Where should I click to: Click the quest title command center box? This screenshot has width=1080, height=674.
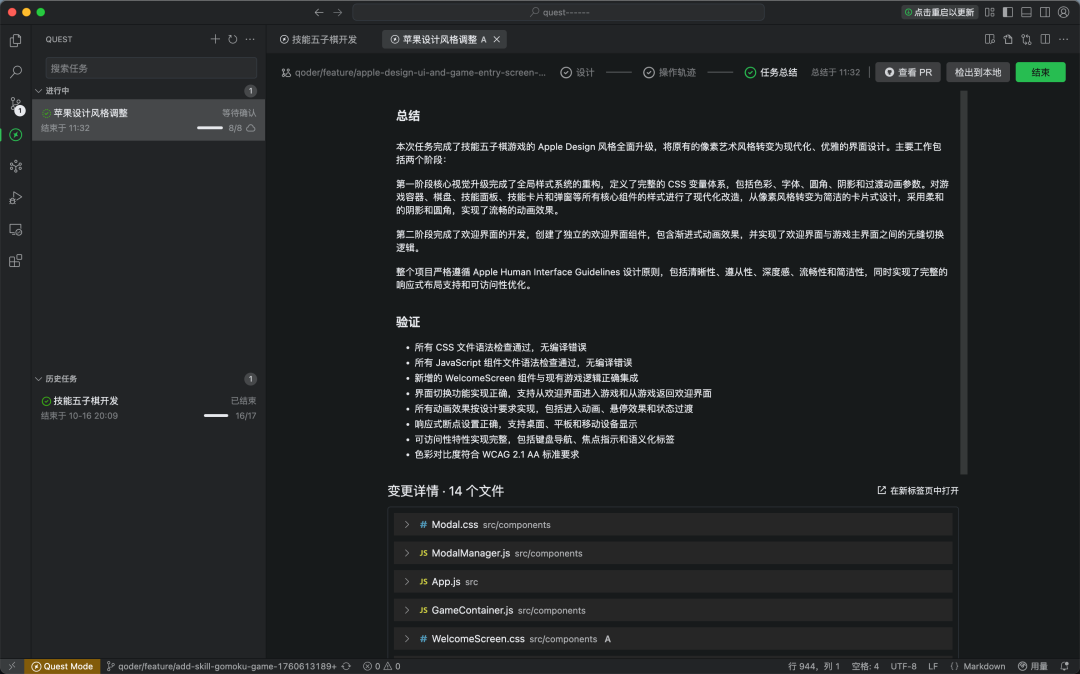coord(558,12)
